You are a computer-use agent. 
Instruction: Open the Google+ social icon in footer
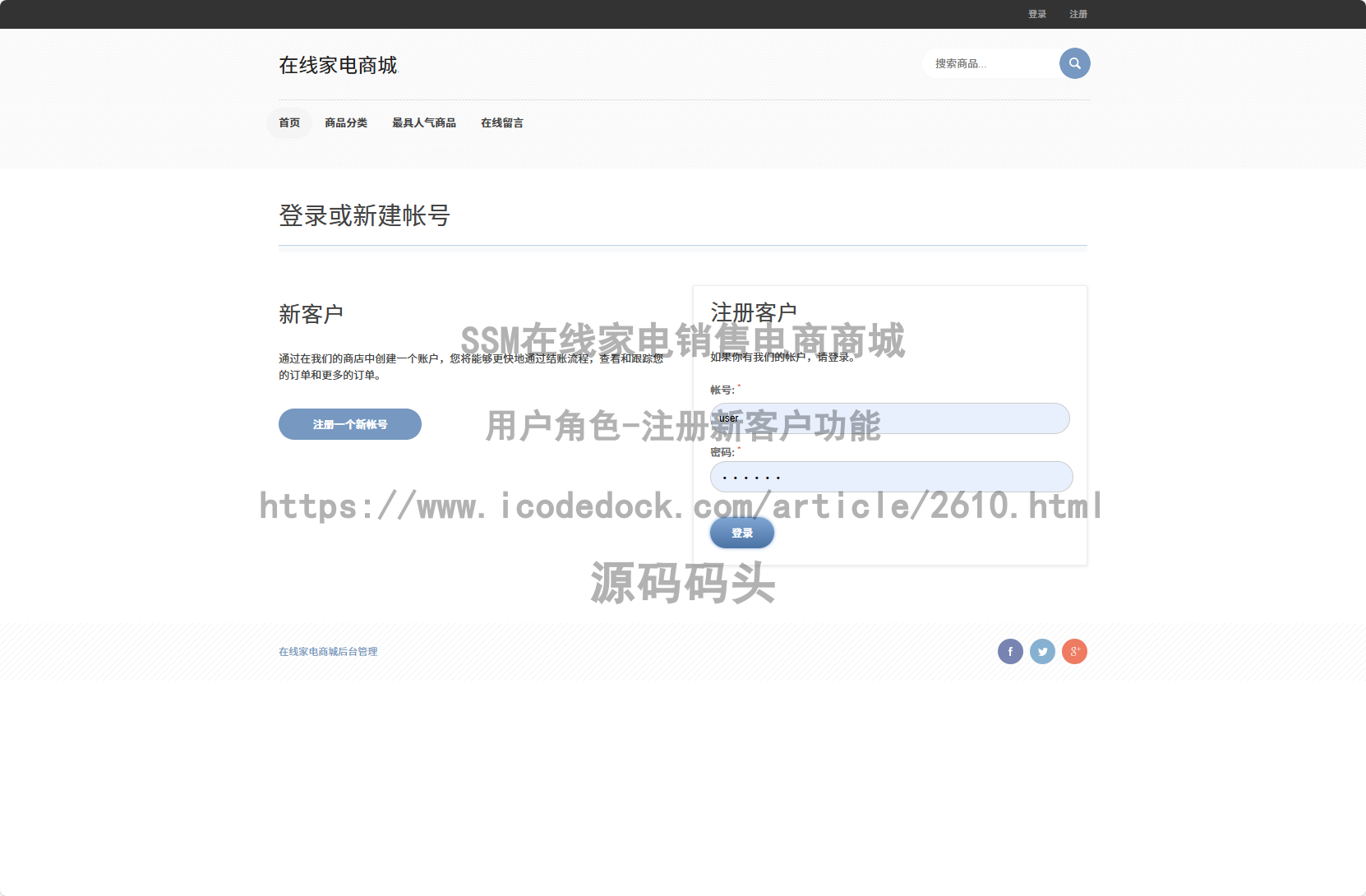pyautogui.click(x=1074, y=651)
